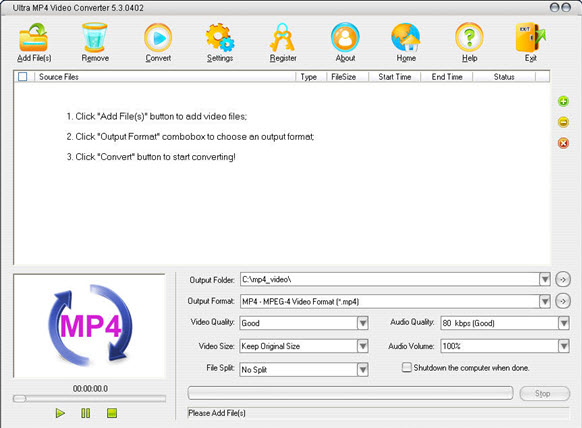
Task: Click the 'Please Add File(s)' status text
Action: click(x=217, y=413)
